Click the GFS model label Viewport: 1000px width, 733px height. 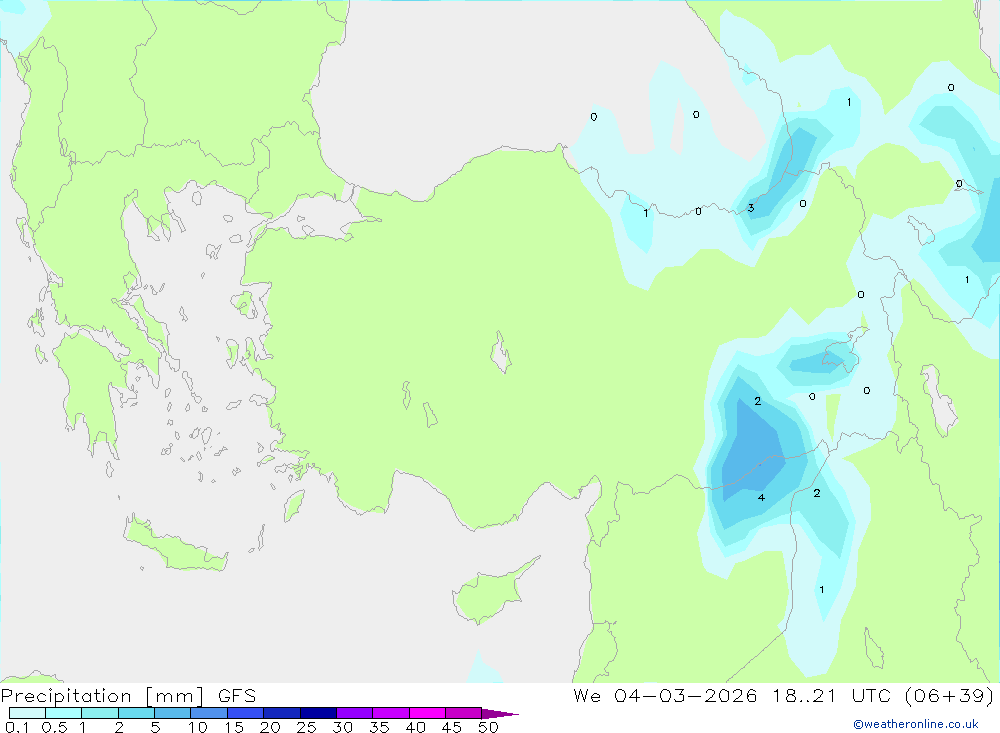[237, 695]
